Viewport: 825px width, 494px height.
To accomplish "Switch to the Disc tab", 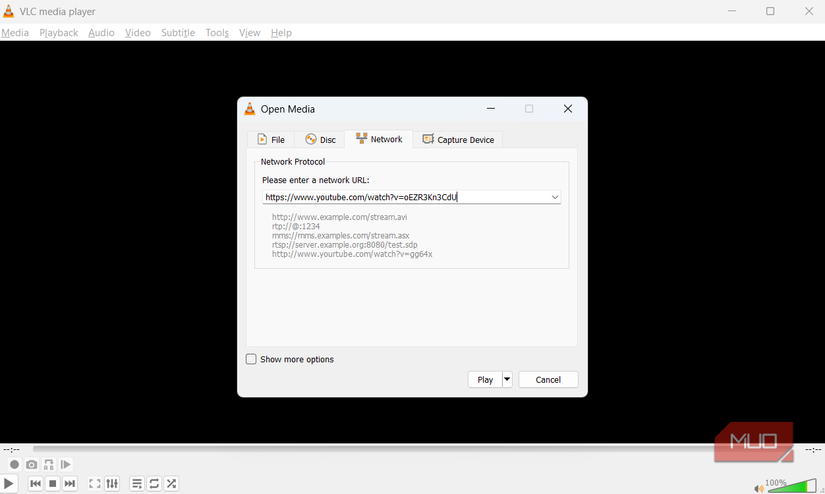I will tap(320, 139).
